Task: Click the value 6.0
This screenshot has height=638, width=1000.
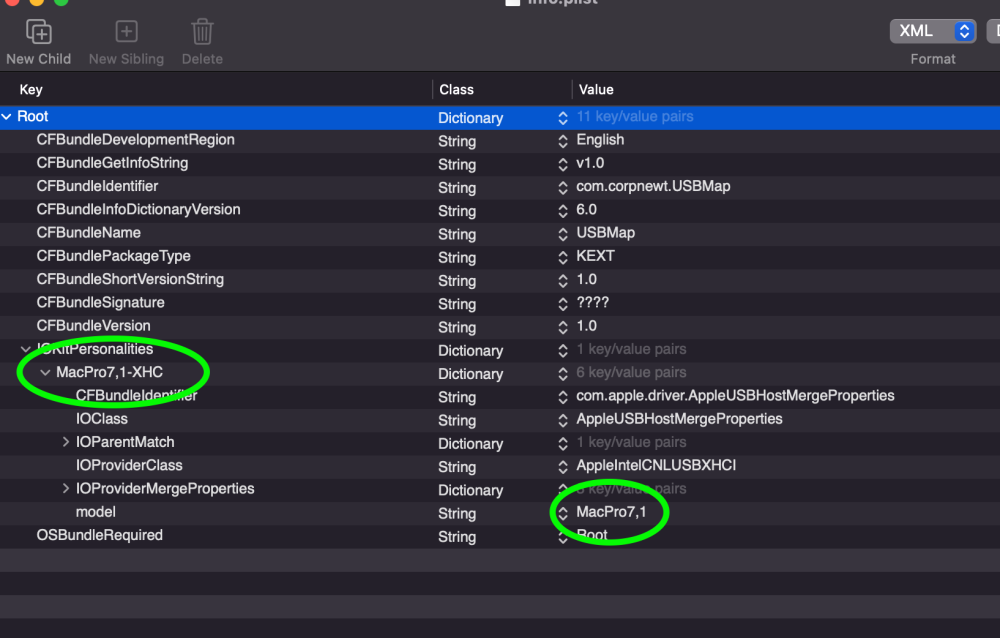Action: tap(586, 209)
